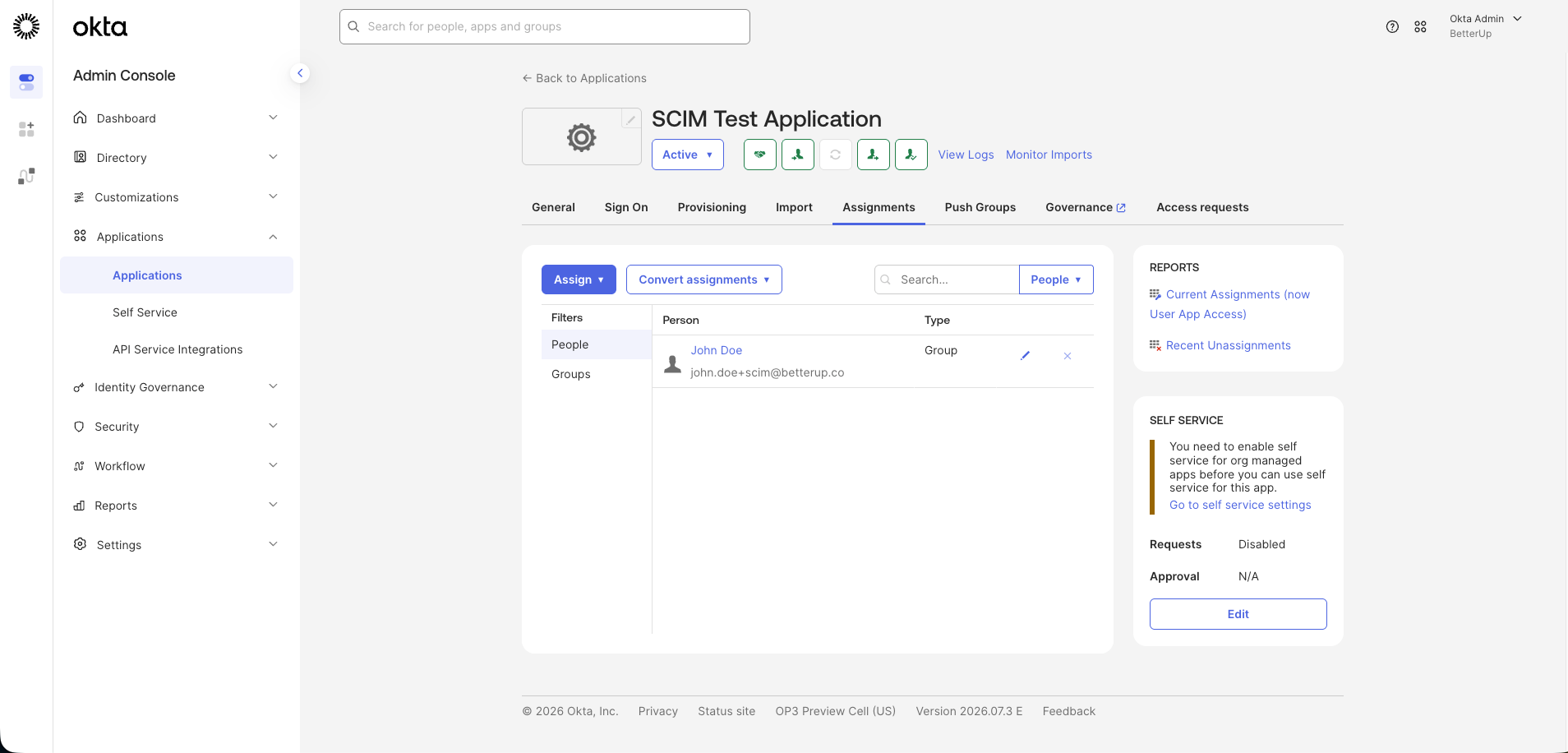Select the Assignments tab

[879, 207]
